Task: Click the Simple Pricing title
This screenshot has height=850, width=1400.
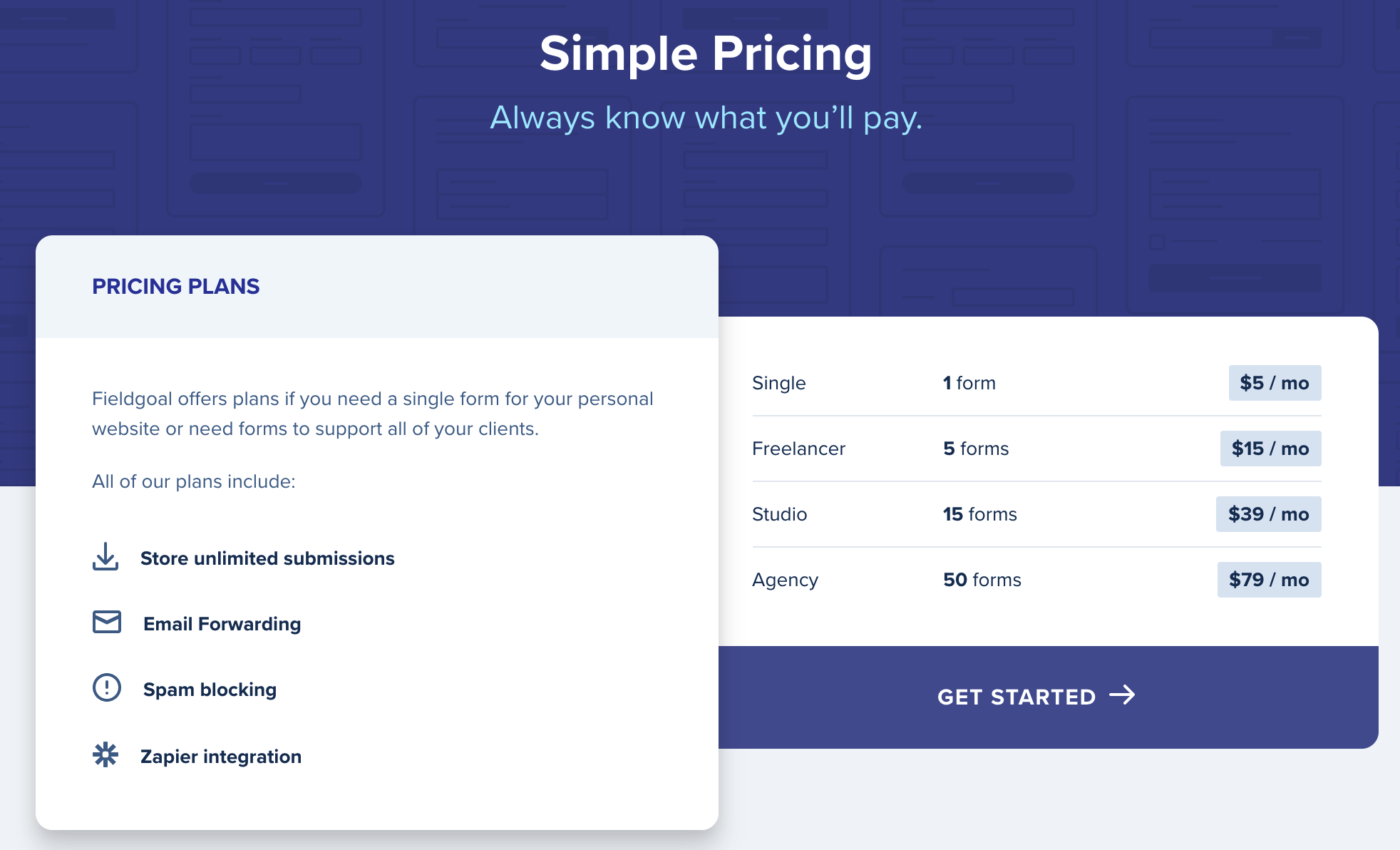Action: pyautogui.click(x=706, y=53)
